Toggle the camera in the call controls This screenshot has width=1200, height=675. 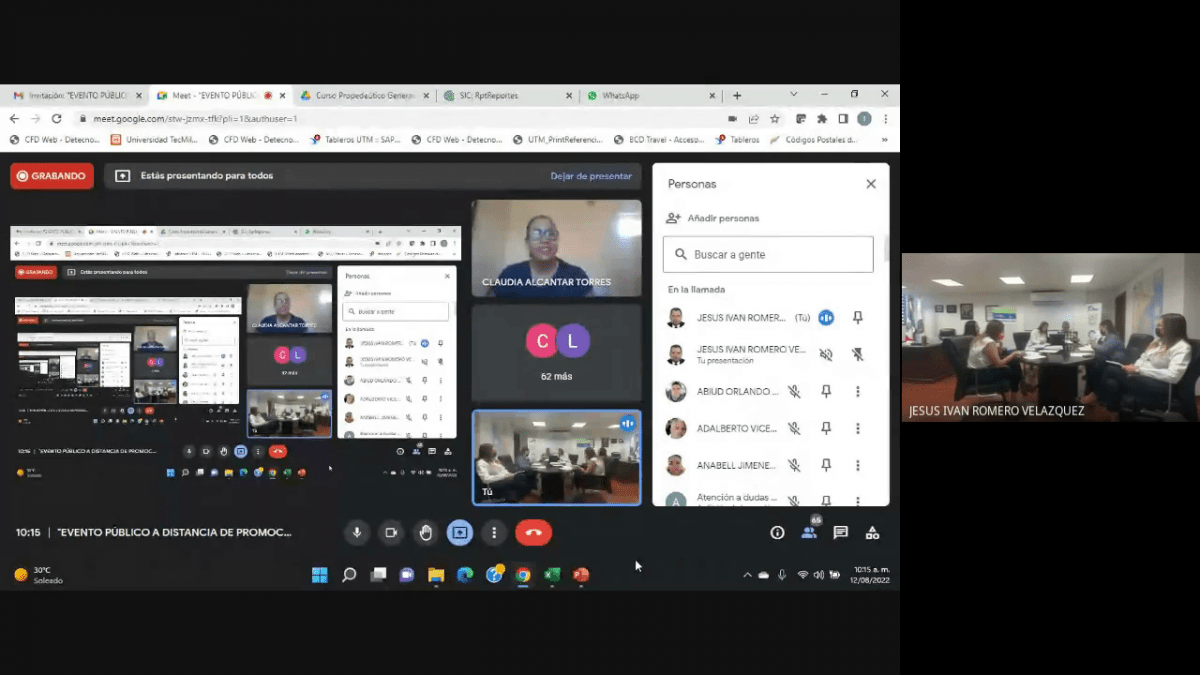(391, 533)
